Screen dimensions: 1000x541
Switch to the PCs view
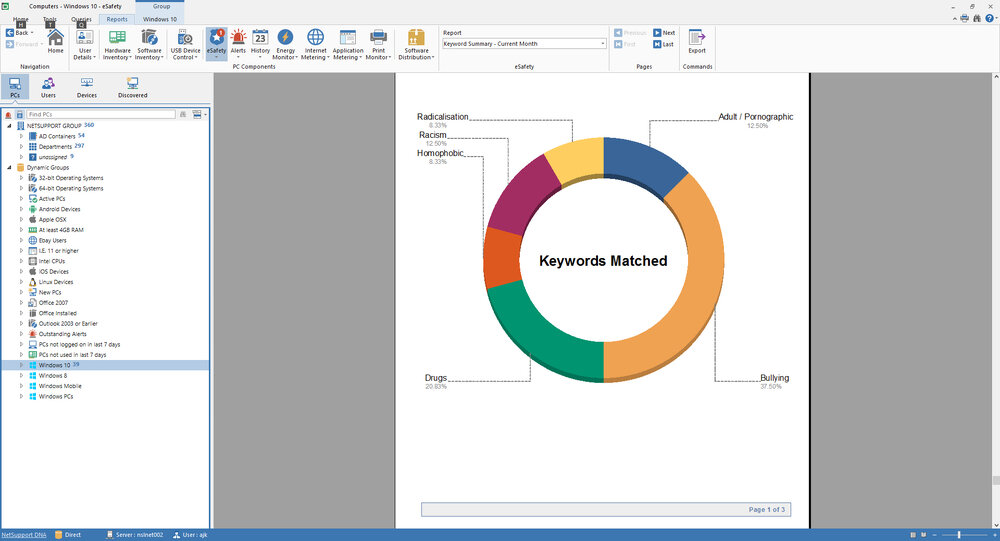15,87
